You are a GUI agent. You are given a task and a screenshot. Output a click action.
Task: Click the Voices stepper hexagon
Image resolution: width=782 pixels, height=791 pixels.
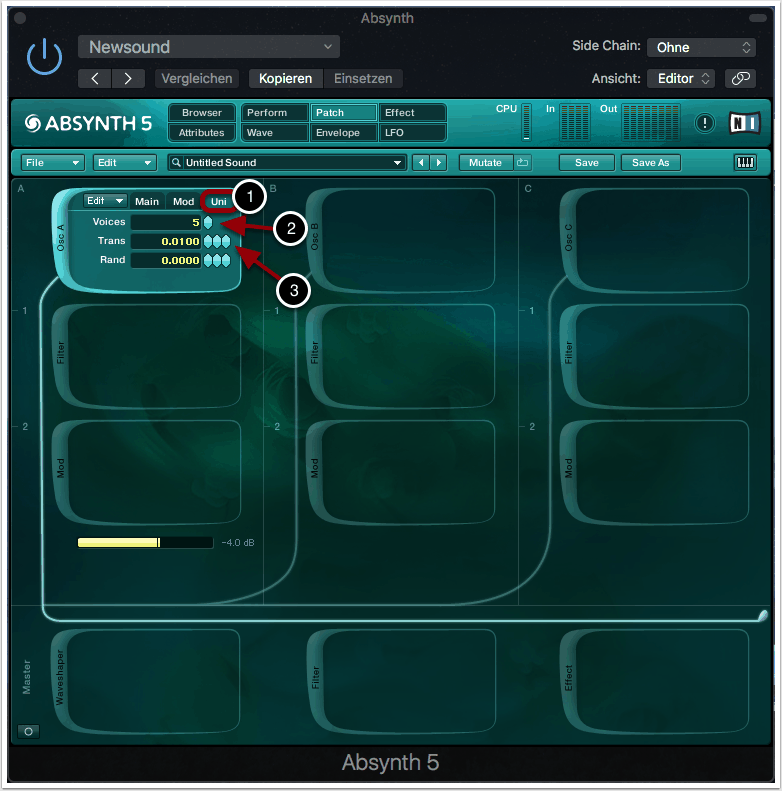(x=208, y=222)
